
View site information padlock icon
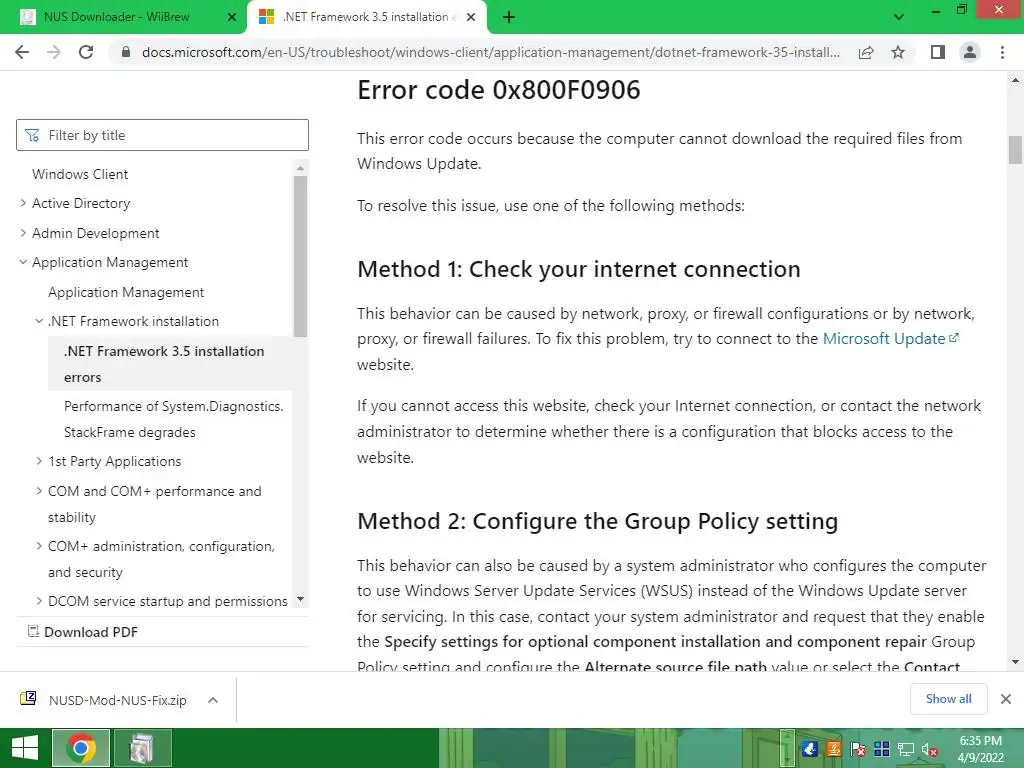(x=127, y=52)
